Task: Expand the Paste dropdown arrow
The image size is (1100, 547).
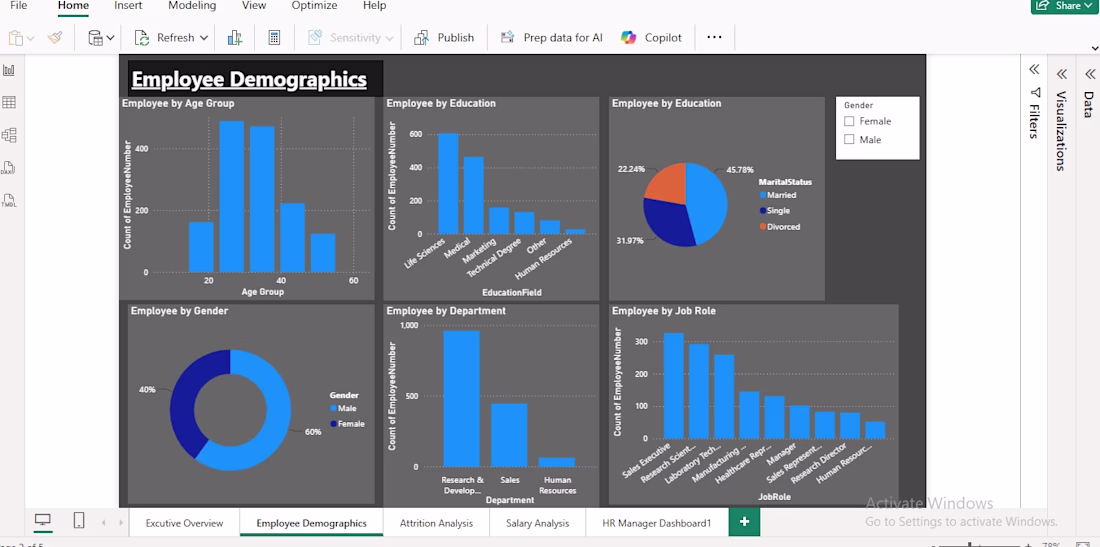Action: [x=30, y=39]
